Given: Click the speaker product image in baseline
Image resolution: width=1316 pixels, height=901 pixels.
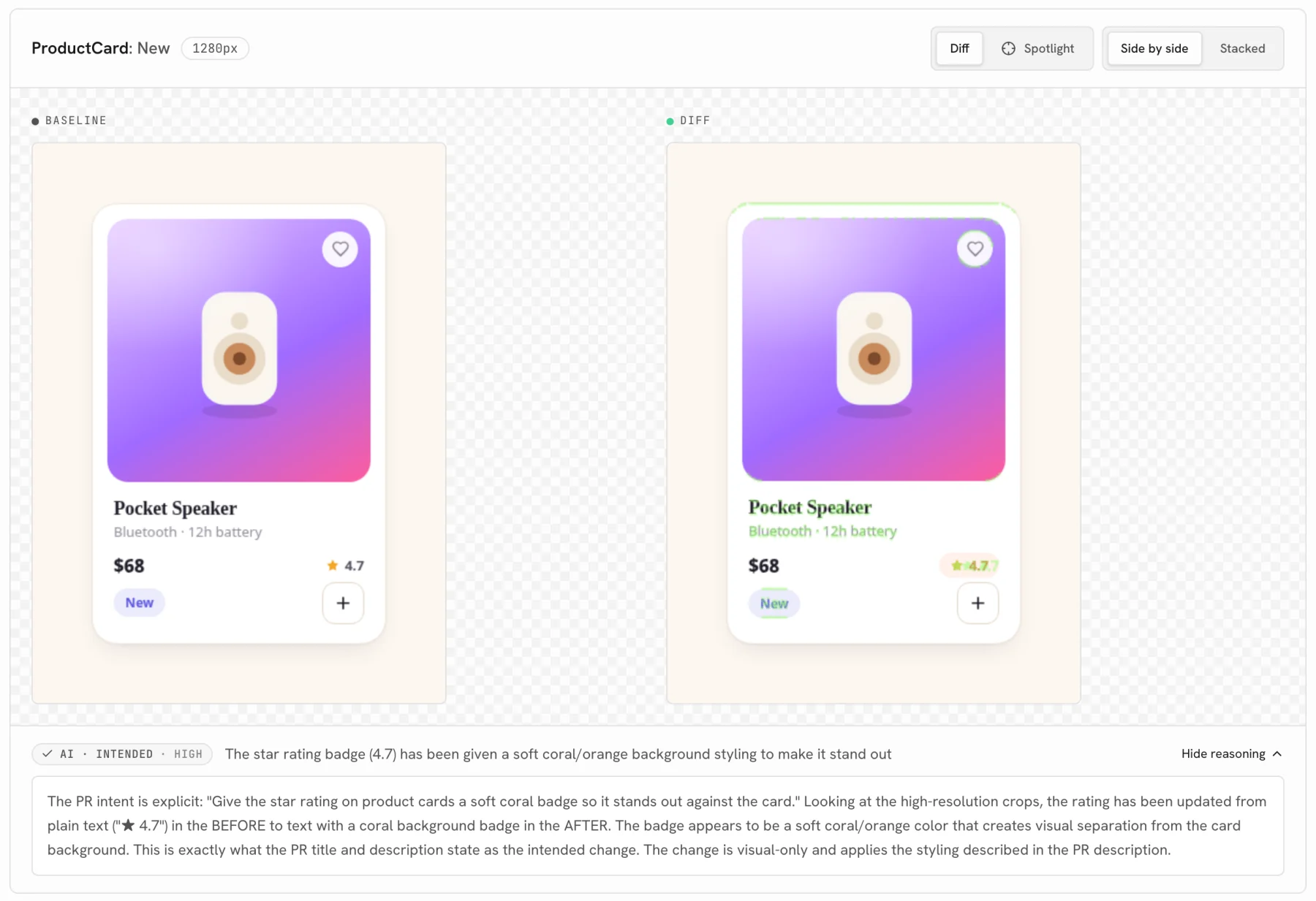Looking at the screenshot, I should point(239,350).
